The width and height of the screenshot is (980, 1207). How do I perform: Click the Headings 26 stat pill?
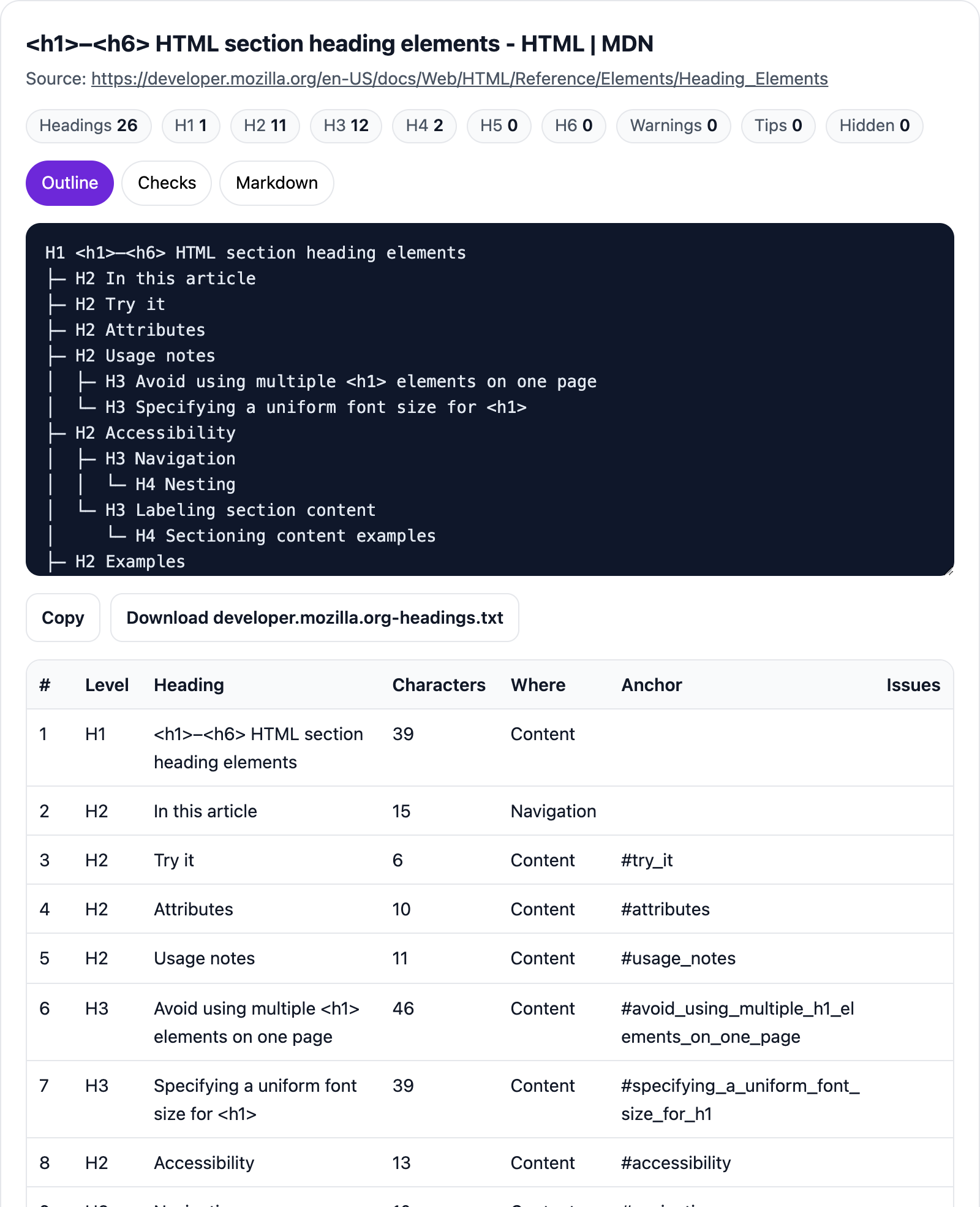89,126
